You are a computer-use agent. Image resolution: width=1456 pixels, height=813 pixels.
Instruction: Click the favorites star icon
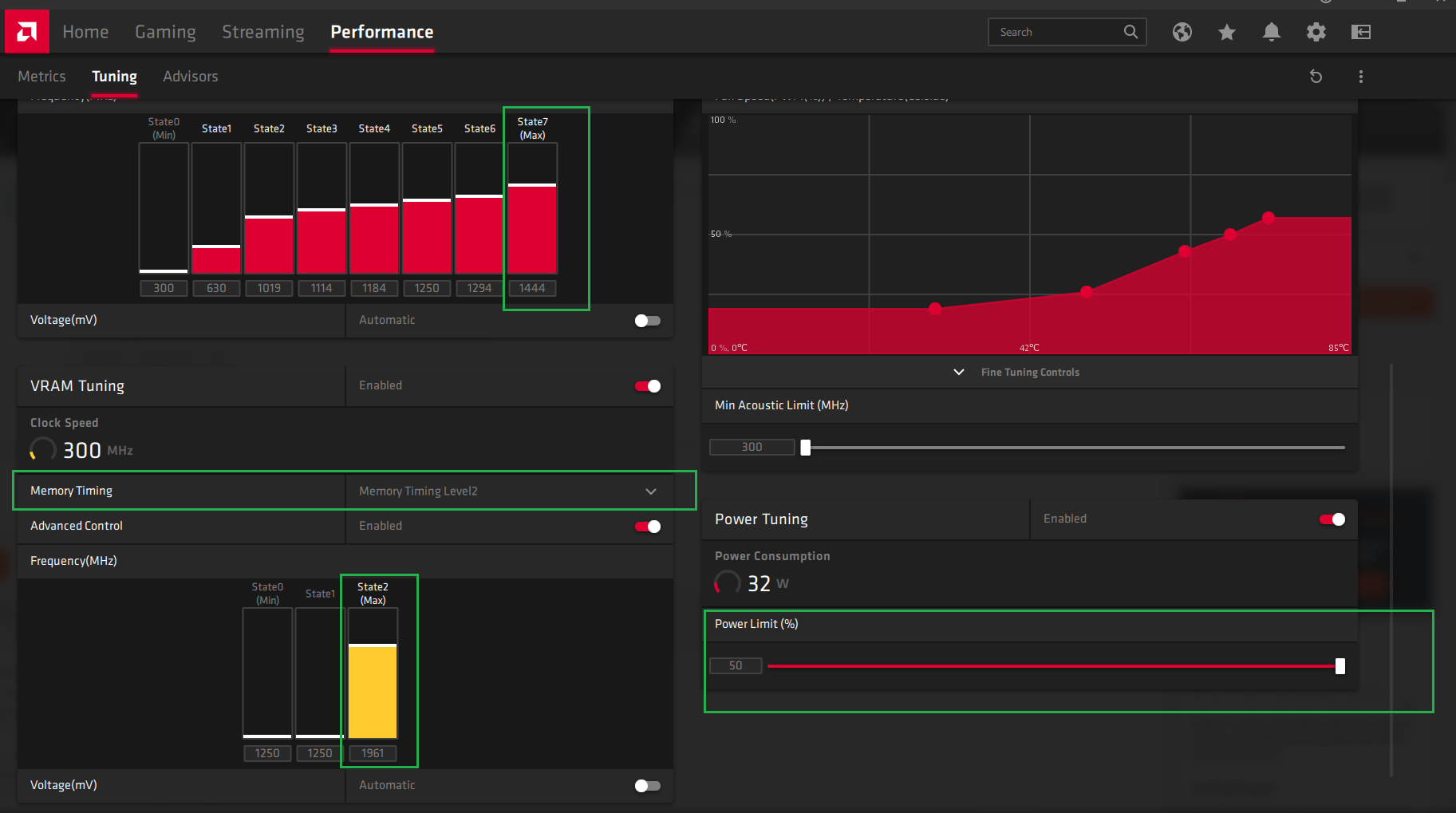[1226, 32]
